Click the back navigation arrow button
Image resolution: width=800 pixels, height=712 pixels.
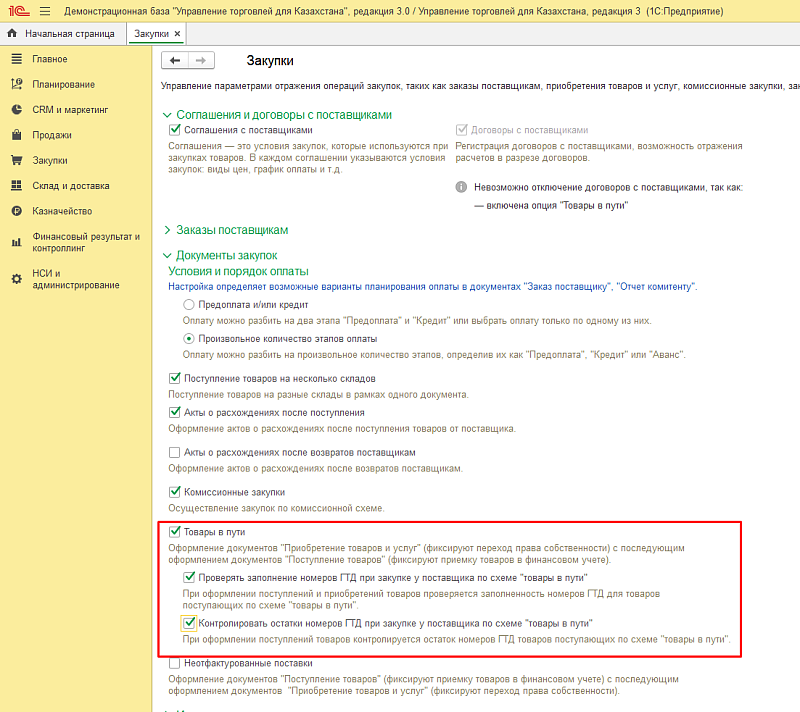click(x=175, y=61)
